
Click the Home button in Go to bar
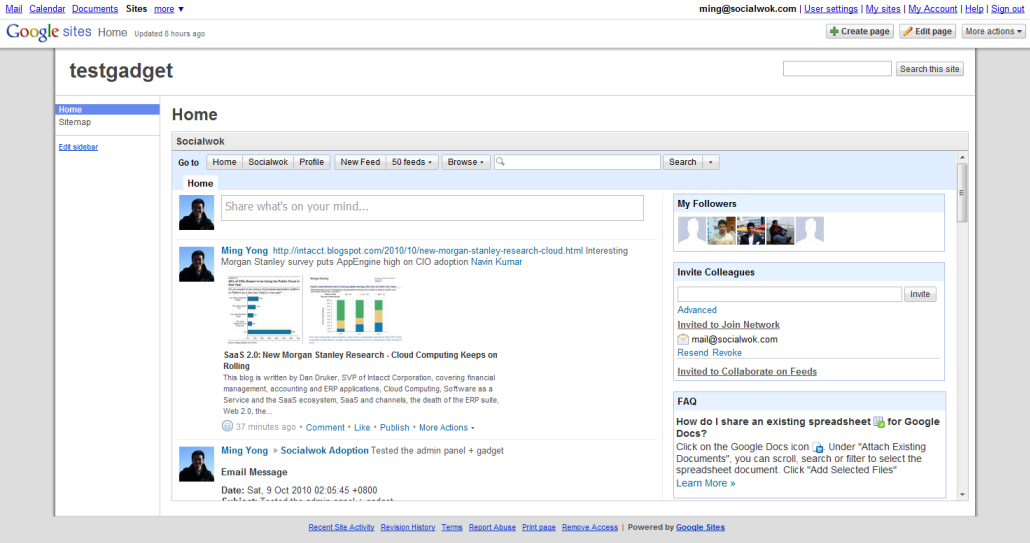(x=224, y=162)
